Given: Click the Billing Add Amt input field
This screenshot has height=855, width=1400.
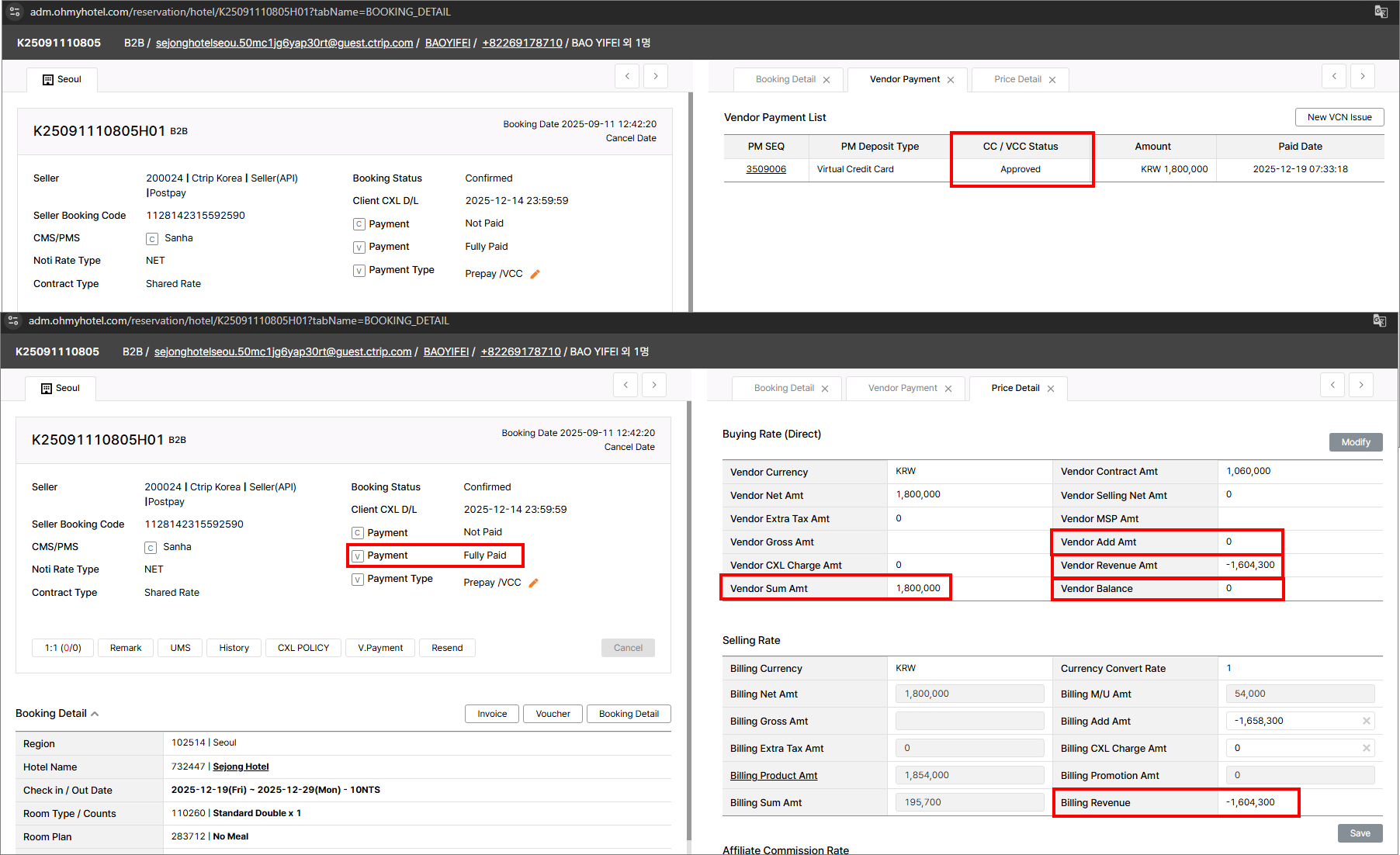Looking at the screenshot, I should pos(1292,721).
